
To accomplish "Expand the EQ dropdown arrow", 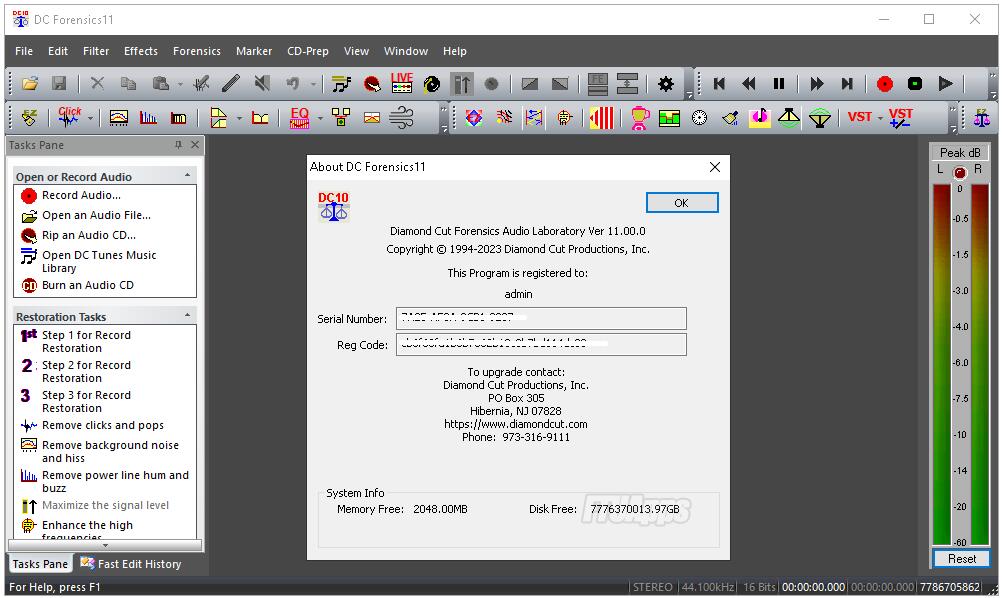I will pyautogui.click(x=320, y=118).
